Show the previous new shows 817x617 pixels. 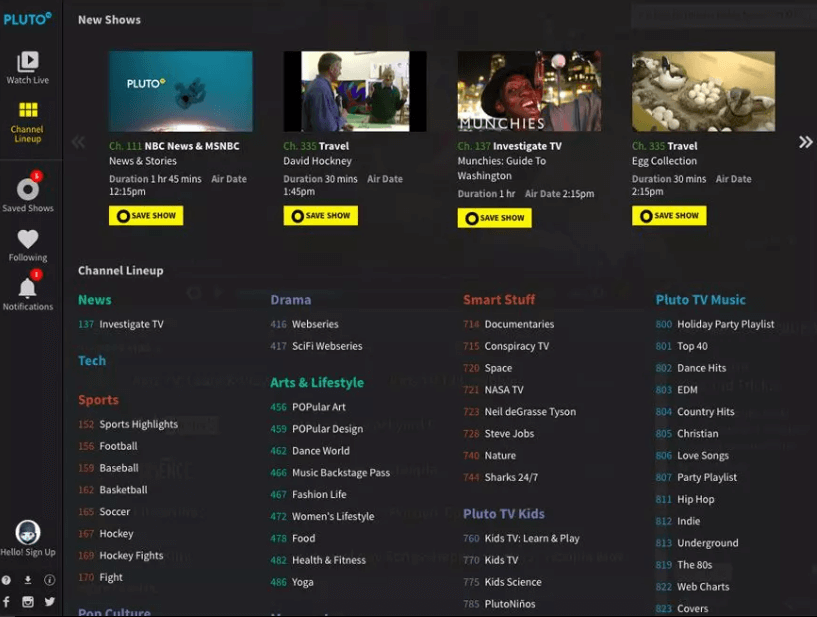[79, 142]
